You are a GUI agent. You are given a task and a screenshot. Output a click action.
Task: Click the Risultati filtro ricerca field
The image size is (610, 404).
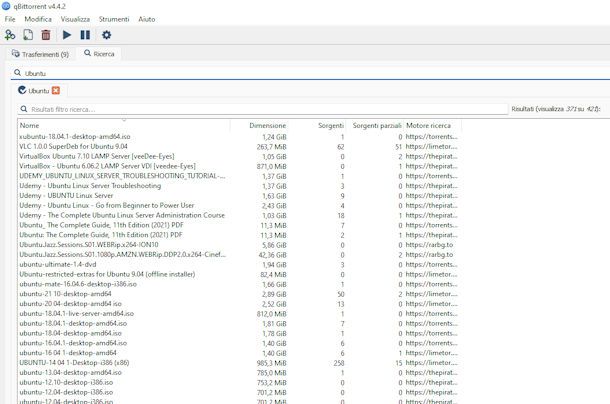263,109
